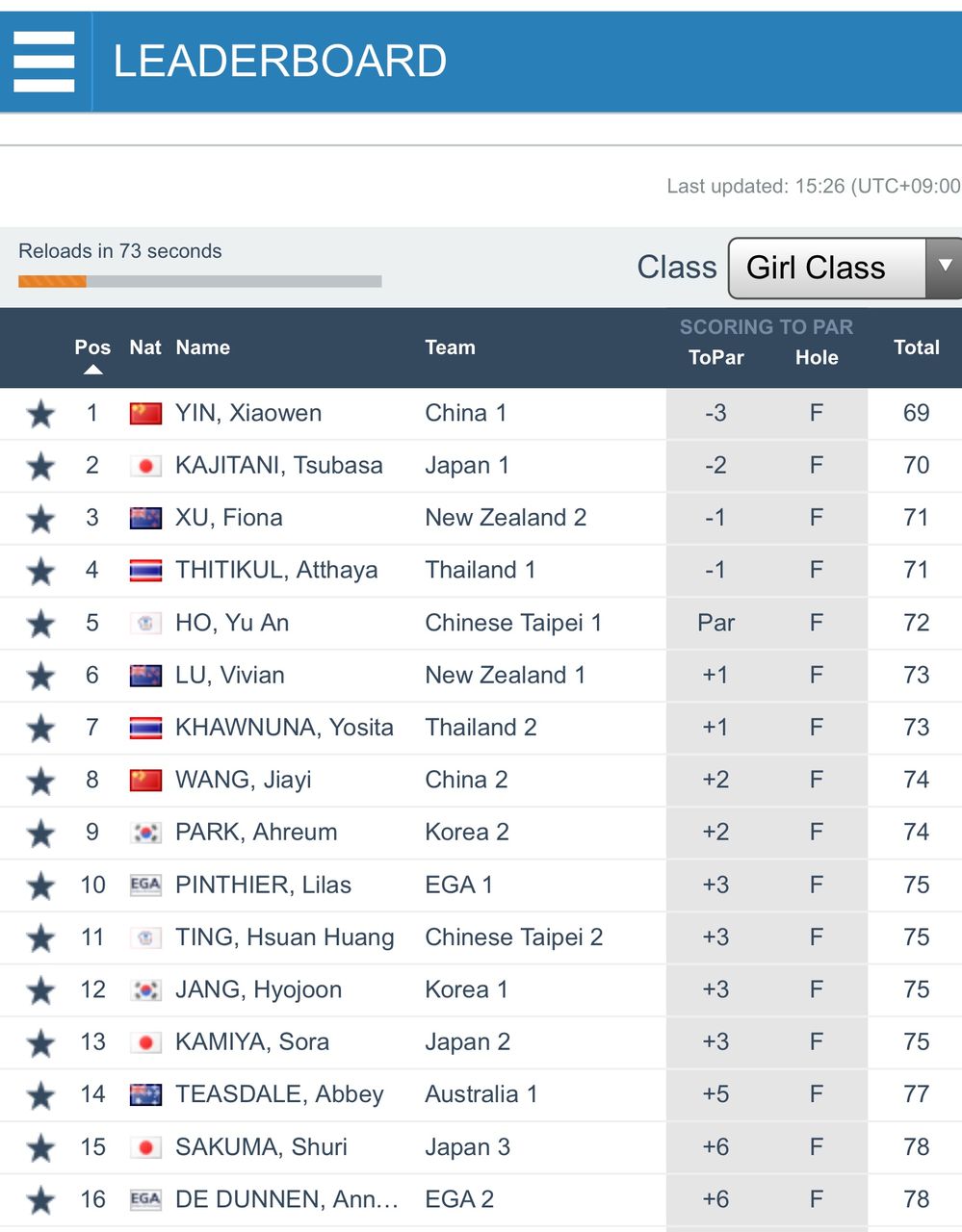Sort by Name column header
The image size is (962, 1232).
click(203, 347)
